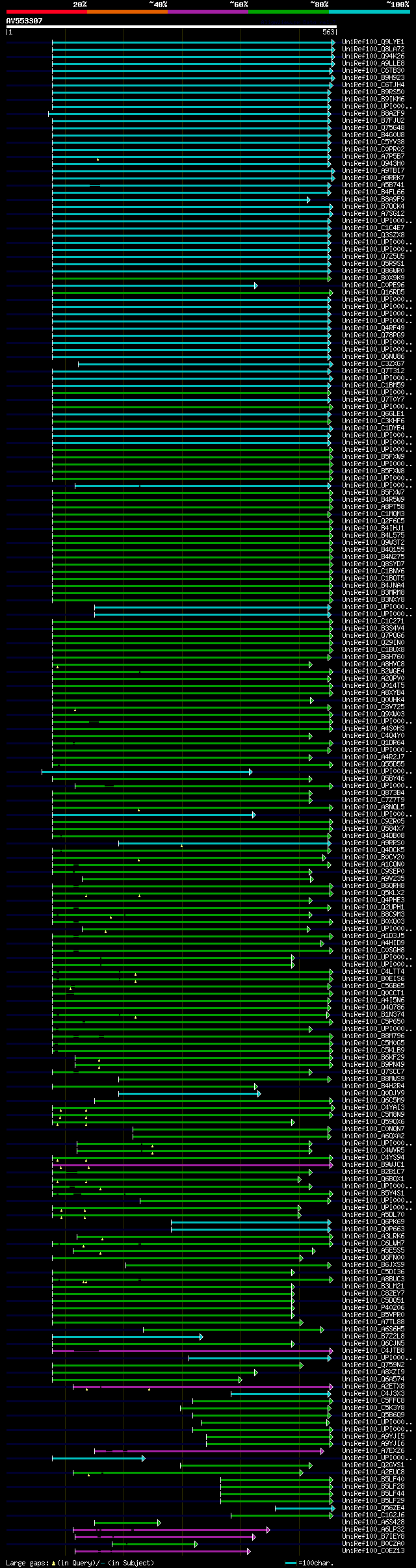Click the green ~80% identity legend bar
The height and width of the screenshot is (1568, 416).
[289, 12]
